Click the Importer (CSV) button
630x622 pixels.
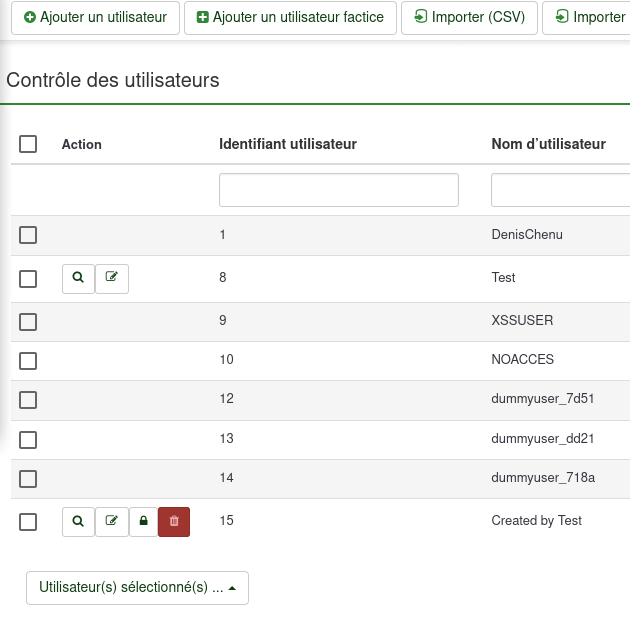[x=469, y=18]
